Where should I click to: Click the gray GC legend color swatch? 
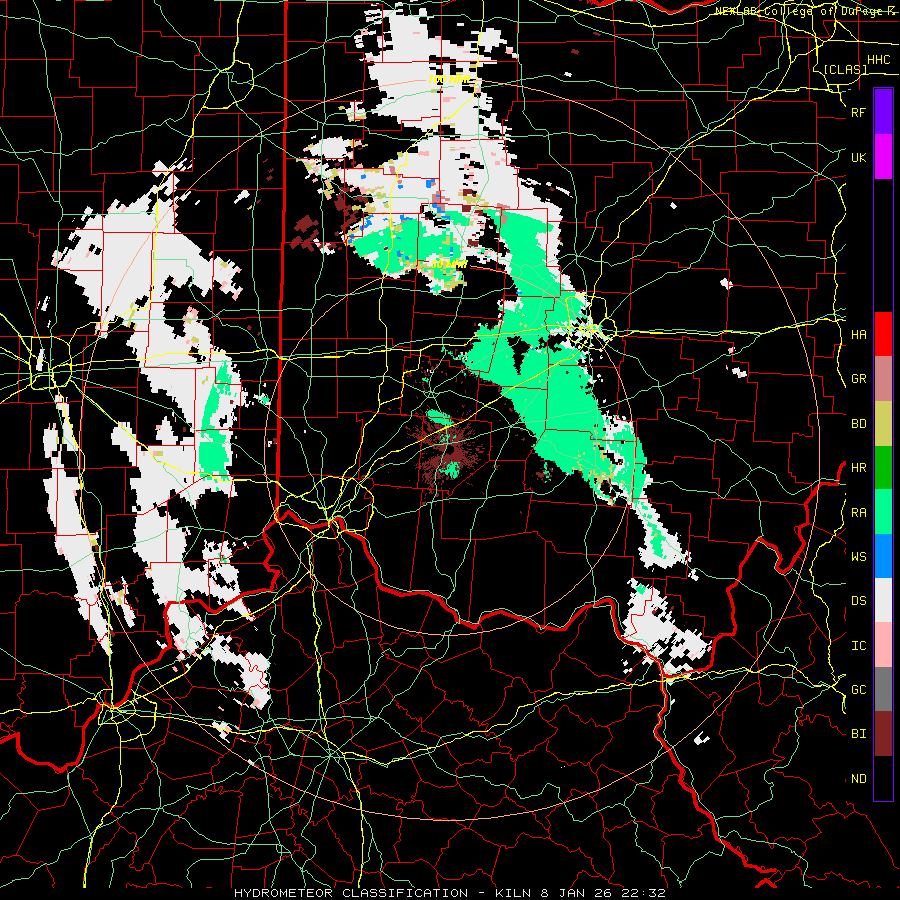pyautogui.click(x=883, y=689)
